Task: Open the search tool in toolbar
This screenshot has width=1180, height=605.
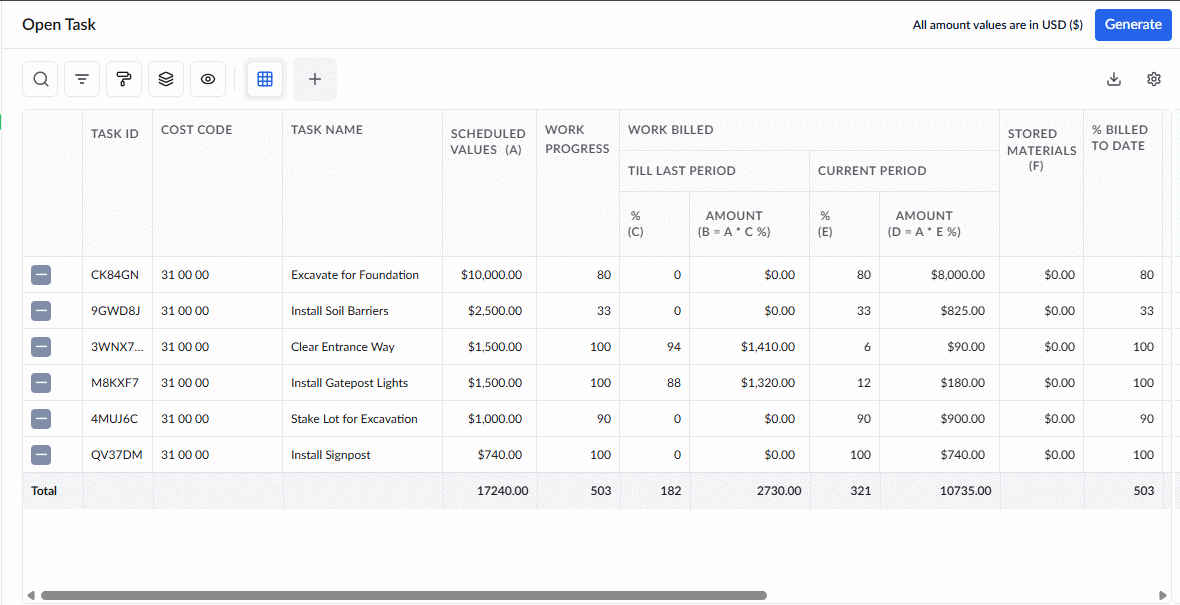Action: (x=41, y=79)
